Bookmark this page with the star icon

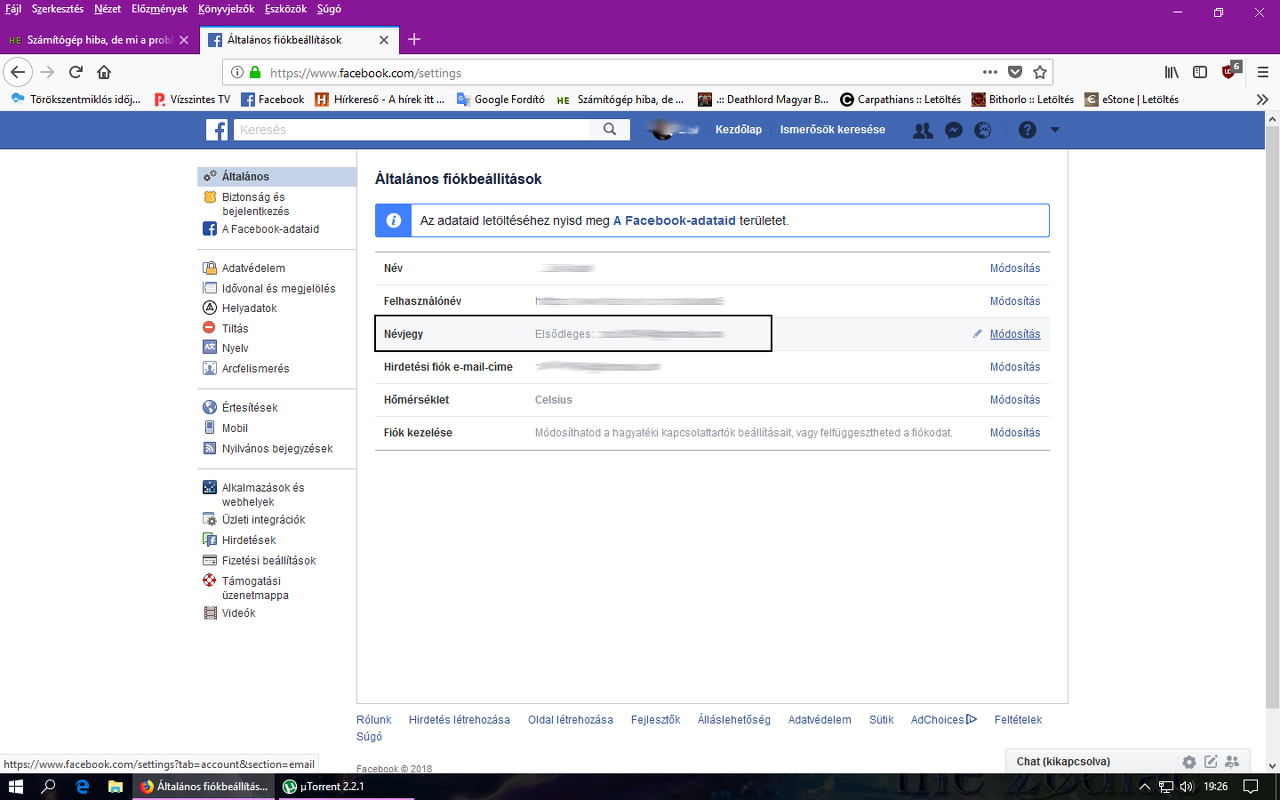tap(1040, 72)
